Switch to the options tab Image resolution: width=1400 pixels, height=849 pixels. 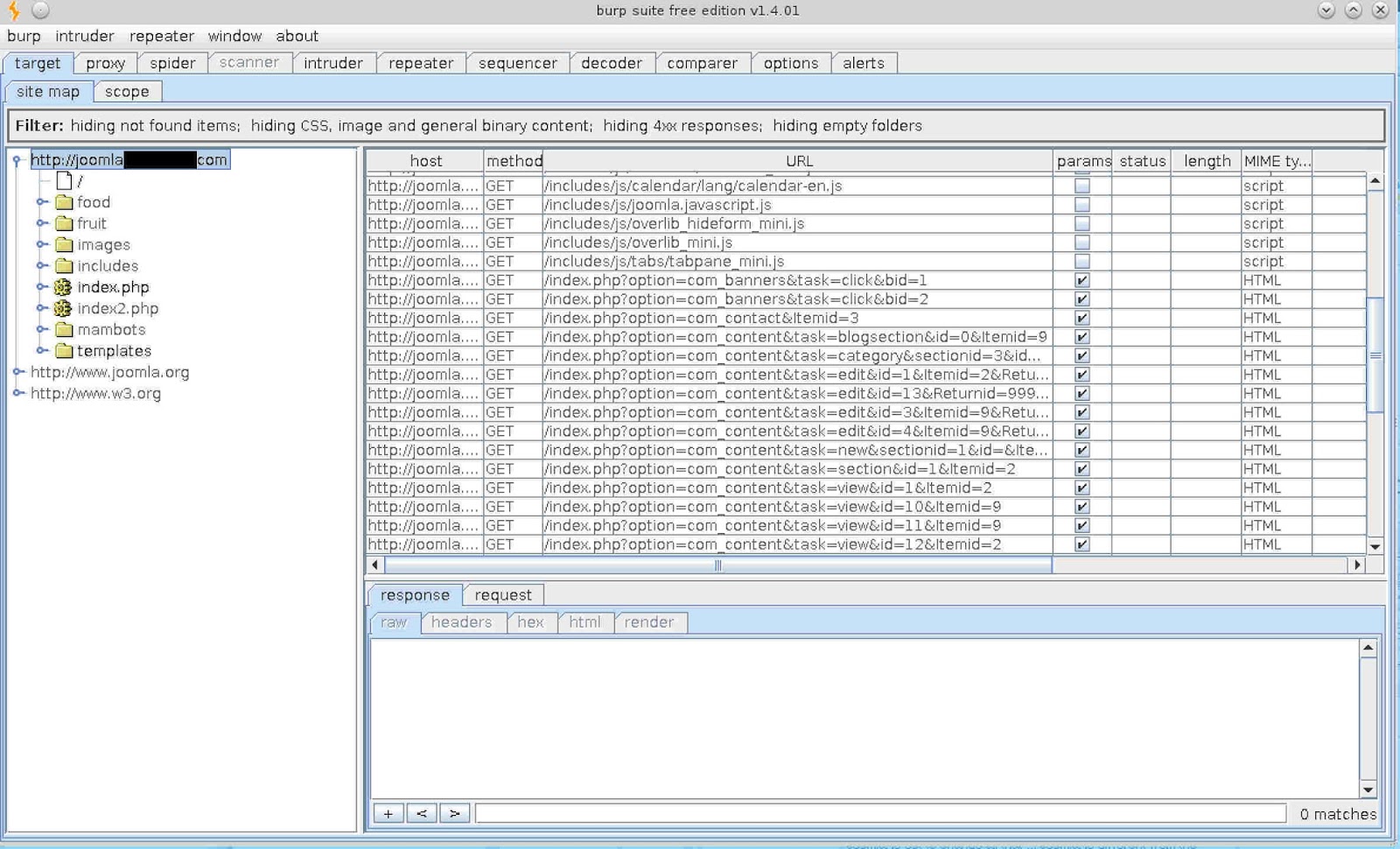tap(791, 63)
